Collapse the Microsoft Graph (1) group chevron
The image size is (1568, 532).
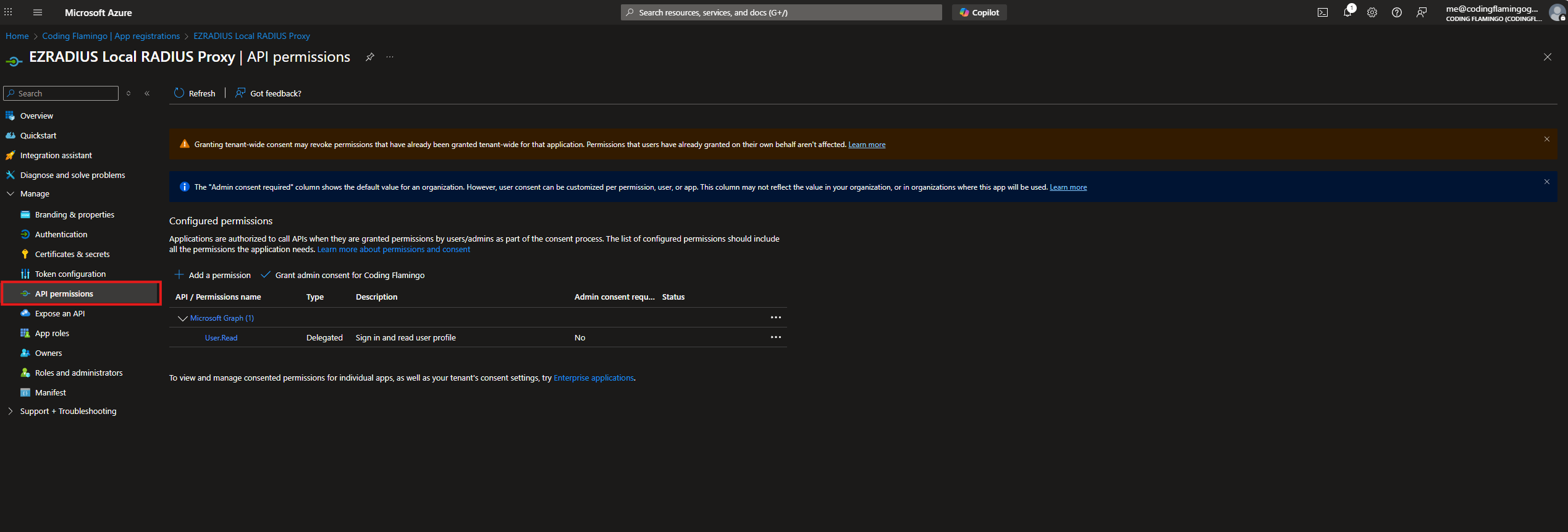click(x=182, y=318)
